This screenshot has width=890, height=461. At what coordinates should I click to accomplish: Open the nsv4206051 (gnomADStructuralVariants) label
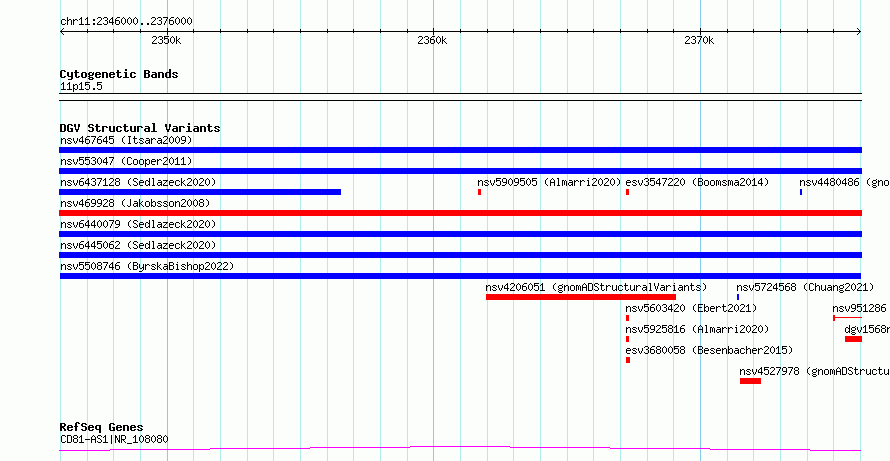tap(596, 287)
